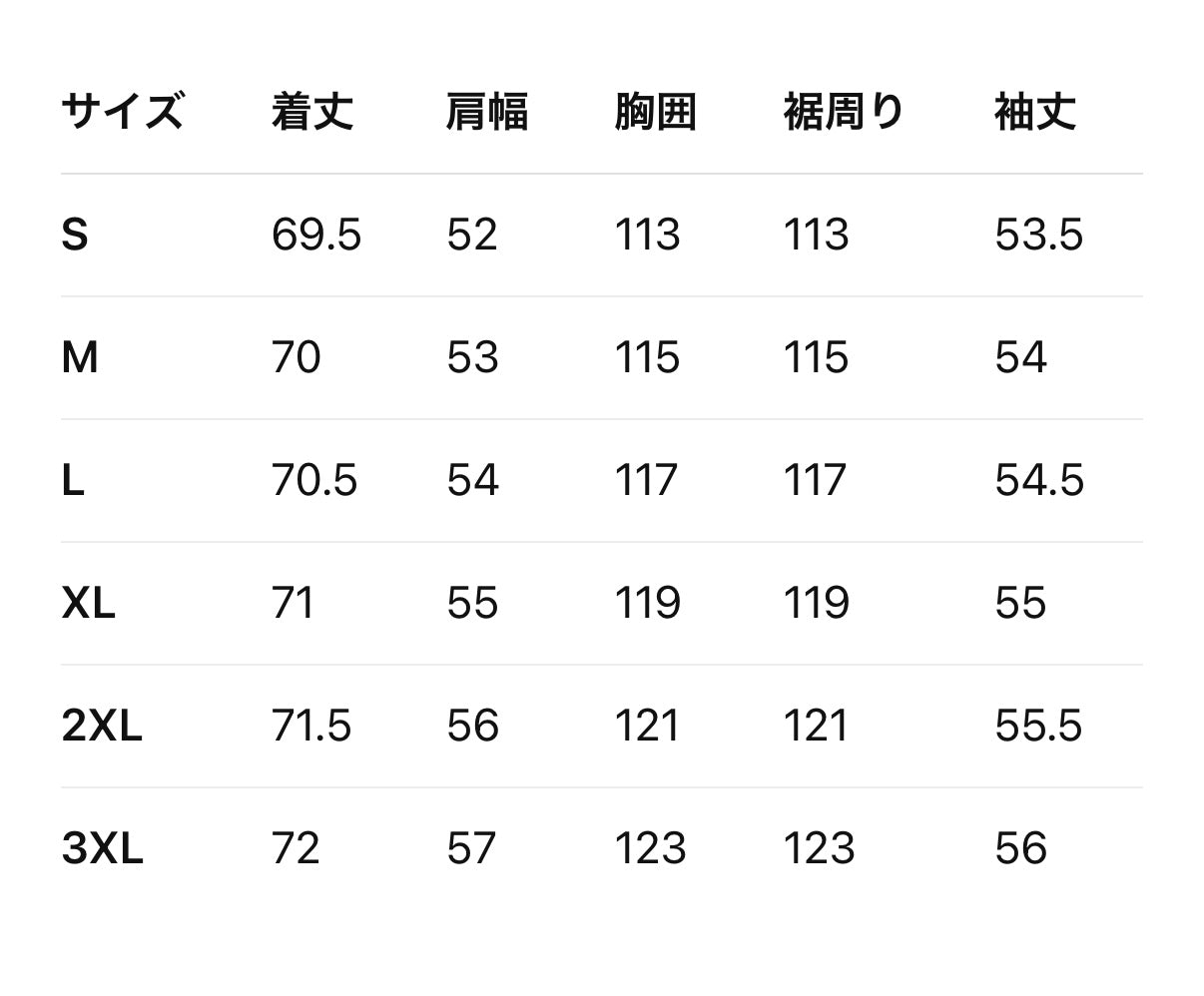Click the 69.5 着丈 value for size S
Viewport: 1204px width, 996px height.
tap(315, 236)
